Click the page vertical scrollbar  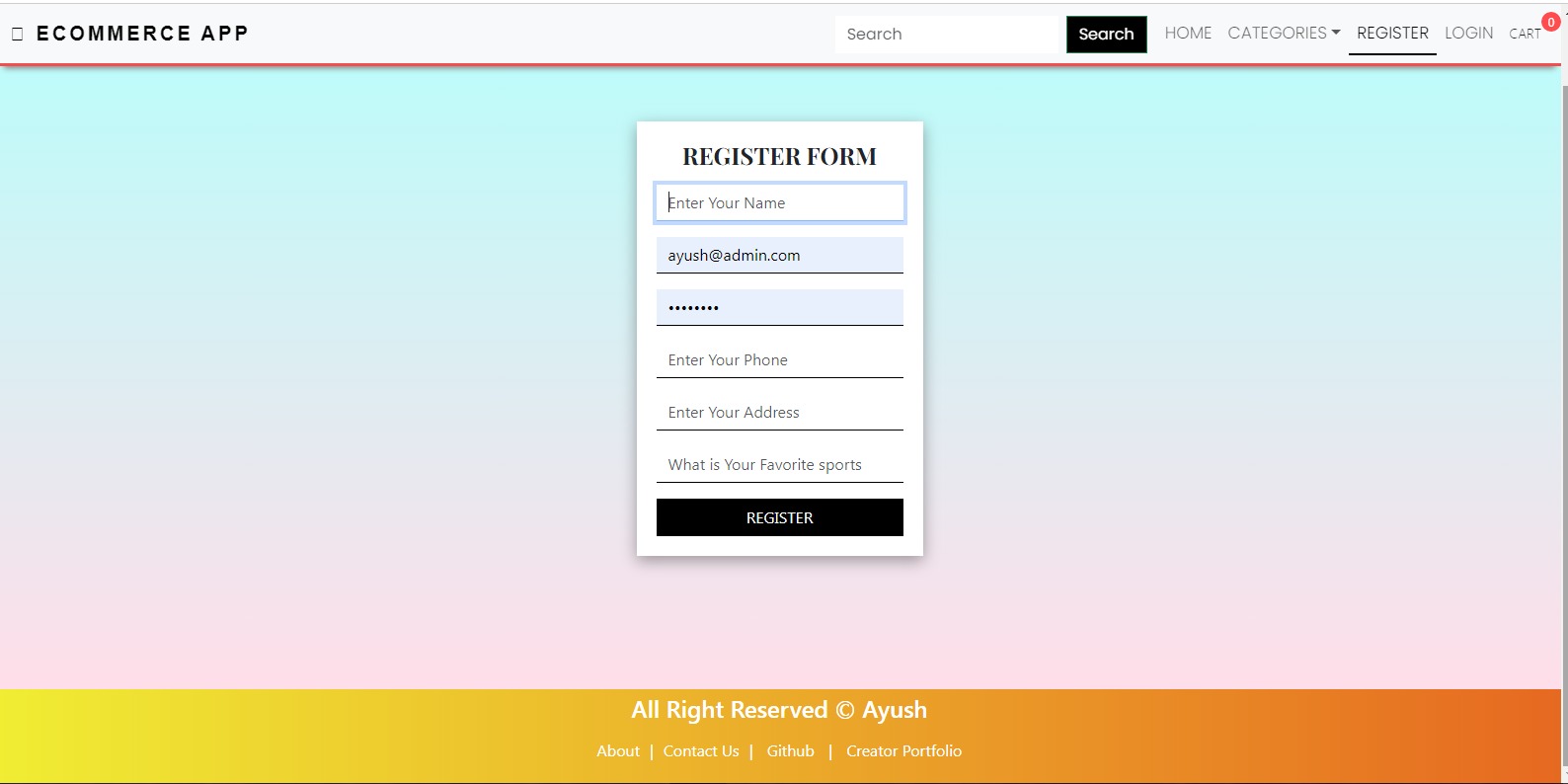coord(1564,425)
